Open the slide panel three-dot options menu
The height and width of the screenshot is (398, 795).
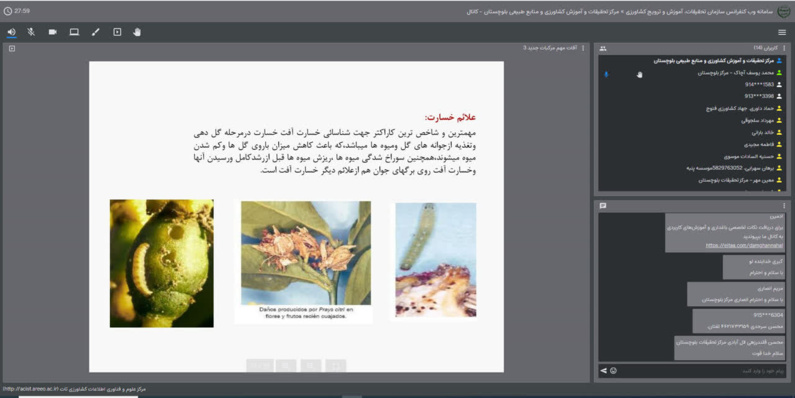click(x=583, y=48)
